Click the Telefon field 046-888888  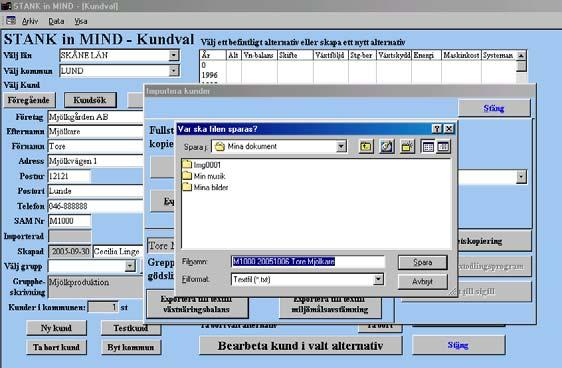pyautogui.click(x=95, y=206)
